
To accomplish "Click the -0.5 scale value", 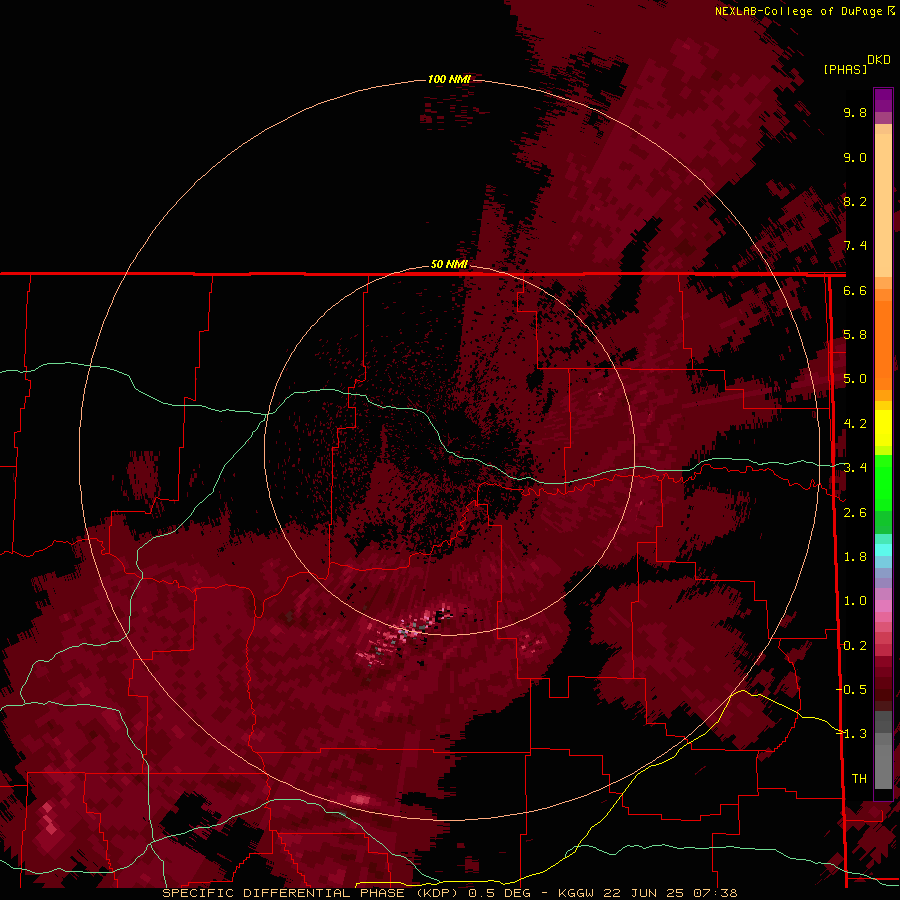I will (852, 690).
